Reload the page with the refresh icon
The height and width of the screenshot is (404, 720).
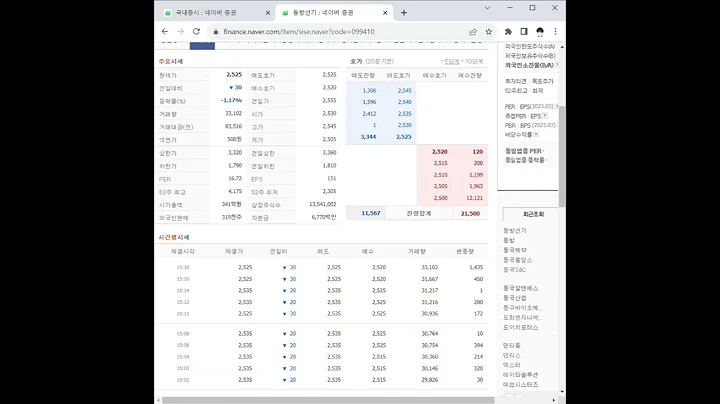coord(196,31)
